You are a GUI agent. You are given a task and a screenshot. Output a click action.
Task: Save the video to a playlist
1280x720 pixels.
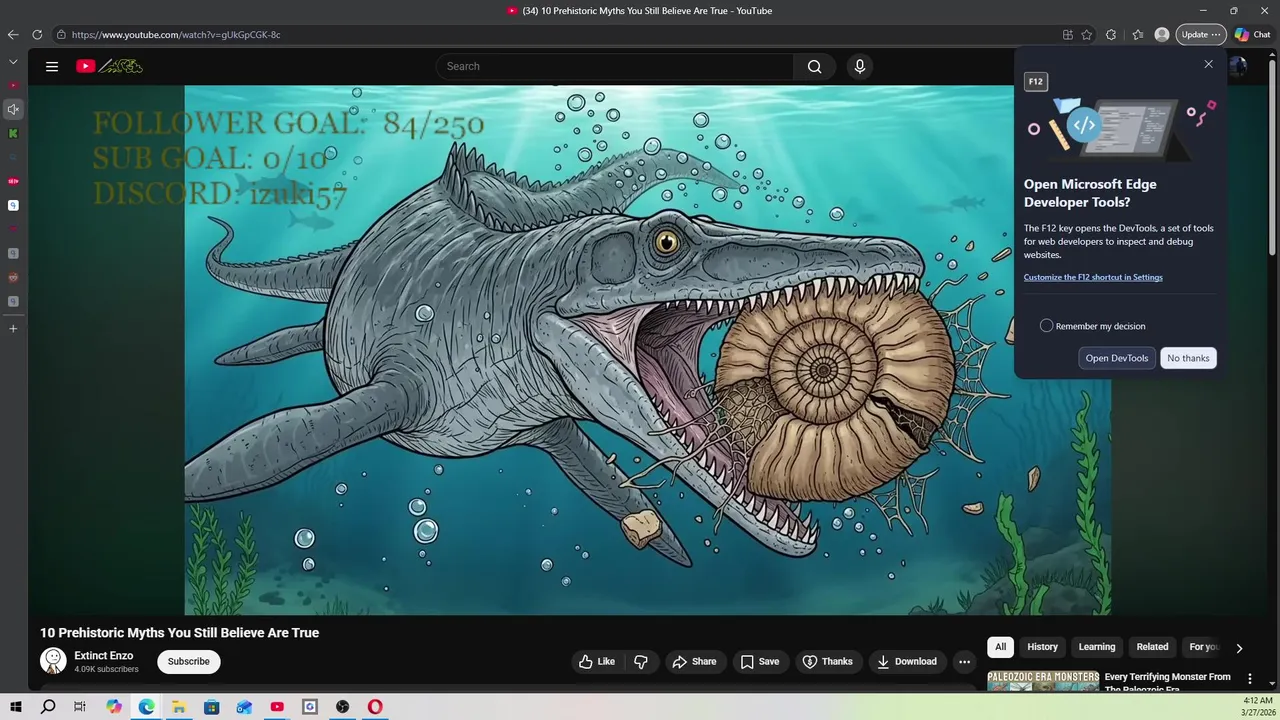(760, 661)
